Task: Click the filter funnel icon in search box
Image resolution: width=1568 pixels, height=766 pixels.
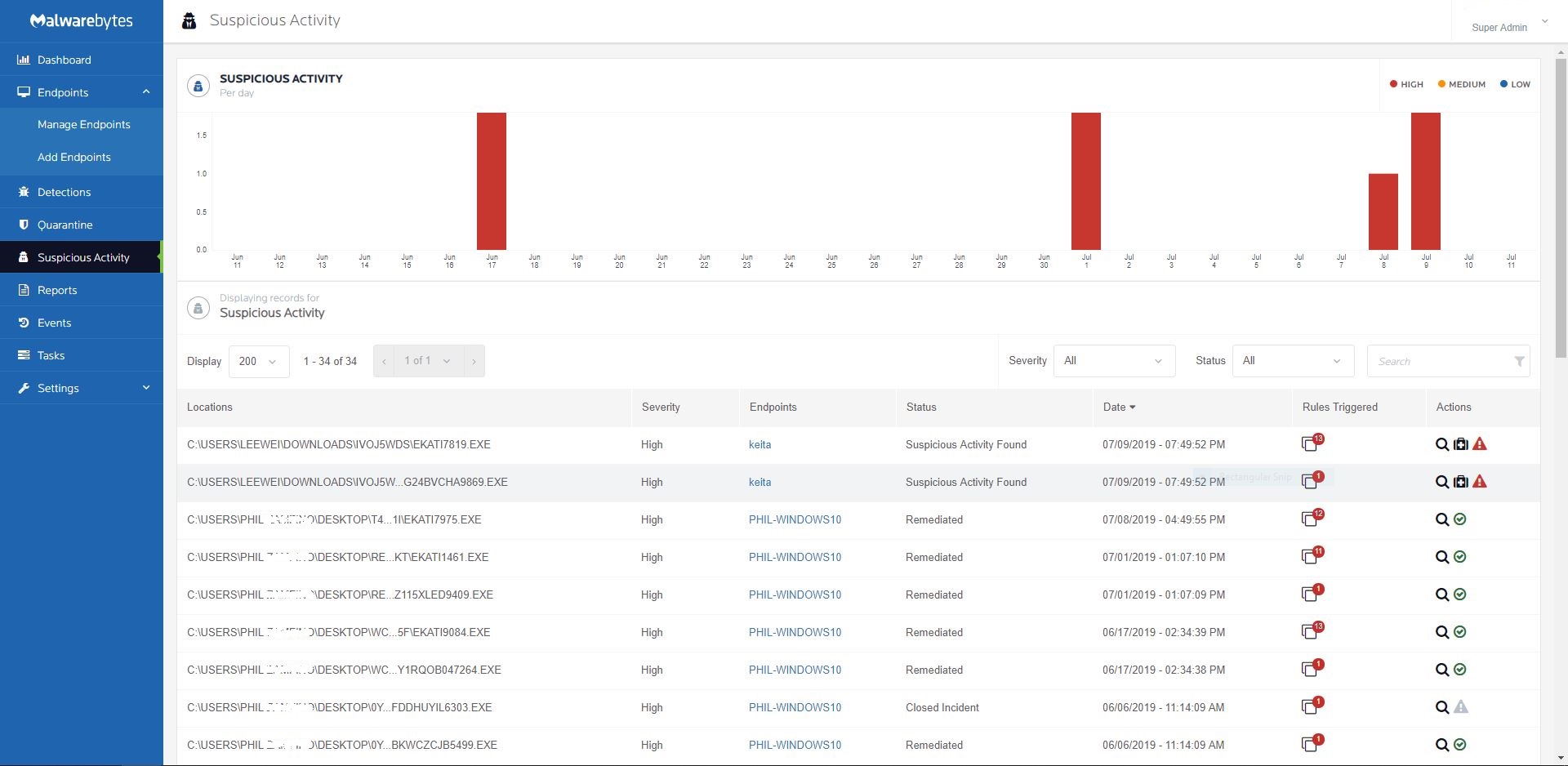Action: pyautogui.click(x=1519, y=362)
